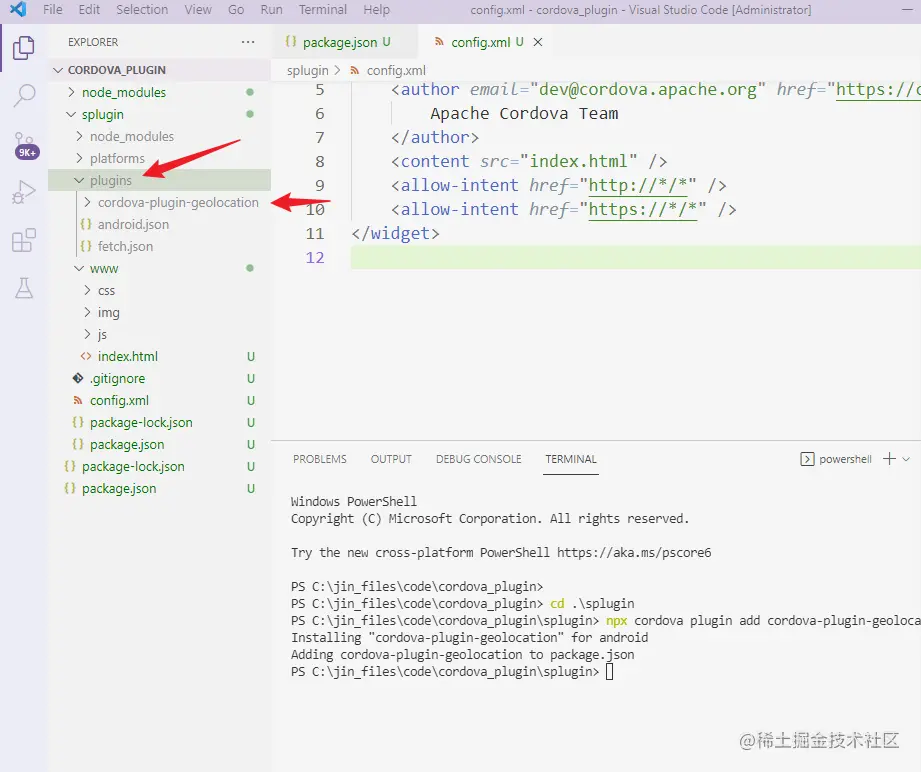Open Explorer more actions ellipsis
The image size is (921, 772).
[x=248, y=42]
